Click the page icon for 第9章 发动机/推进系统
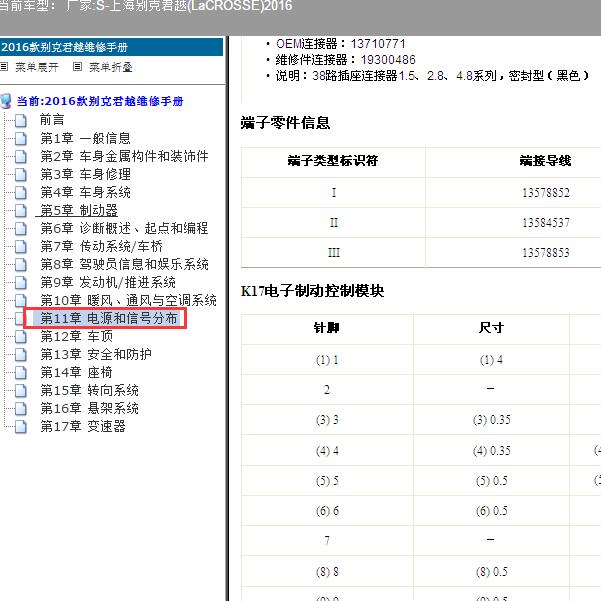 pos(21,282)
